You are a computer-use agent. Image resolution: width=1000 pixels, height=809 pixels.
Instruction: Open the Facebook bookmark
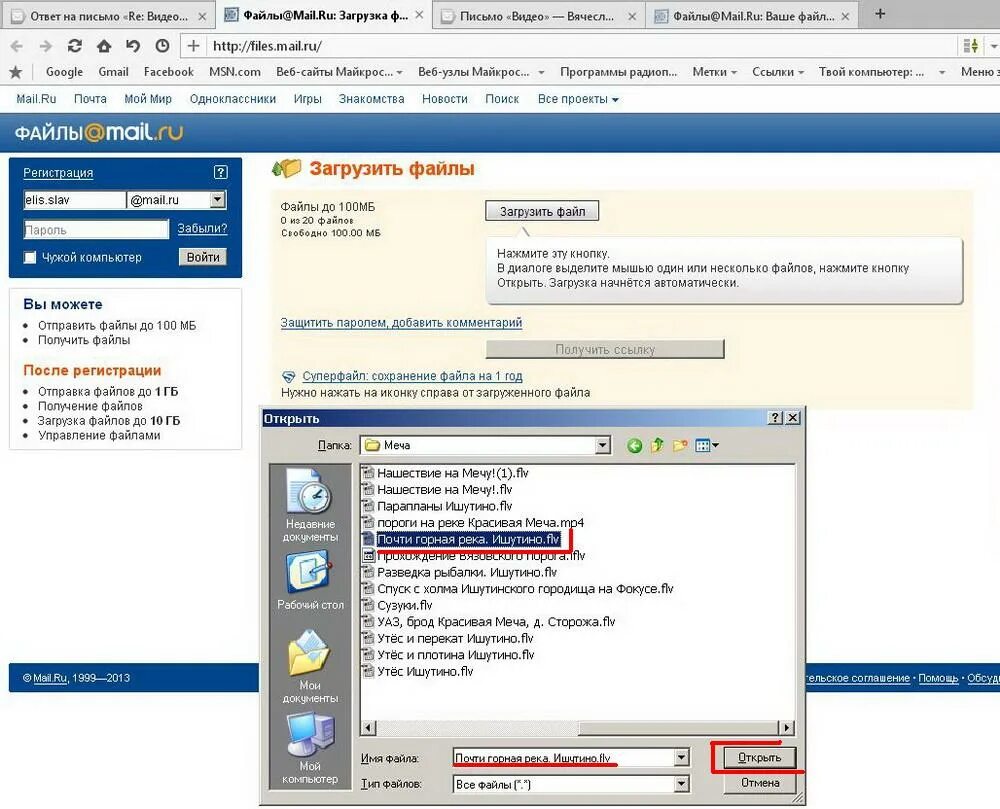pos(168,72)
